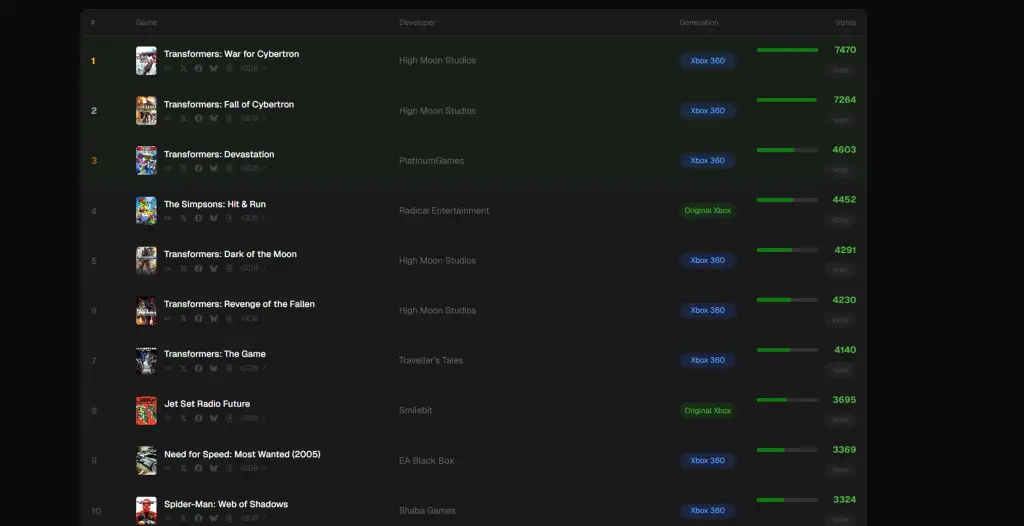Open IGDB link for Transformers: Devastation
1024x526 pixels.
253,168
